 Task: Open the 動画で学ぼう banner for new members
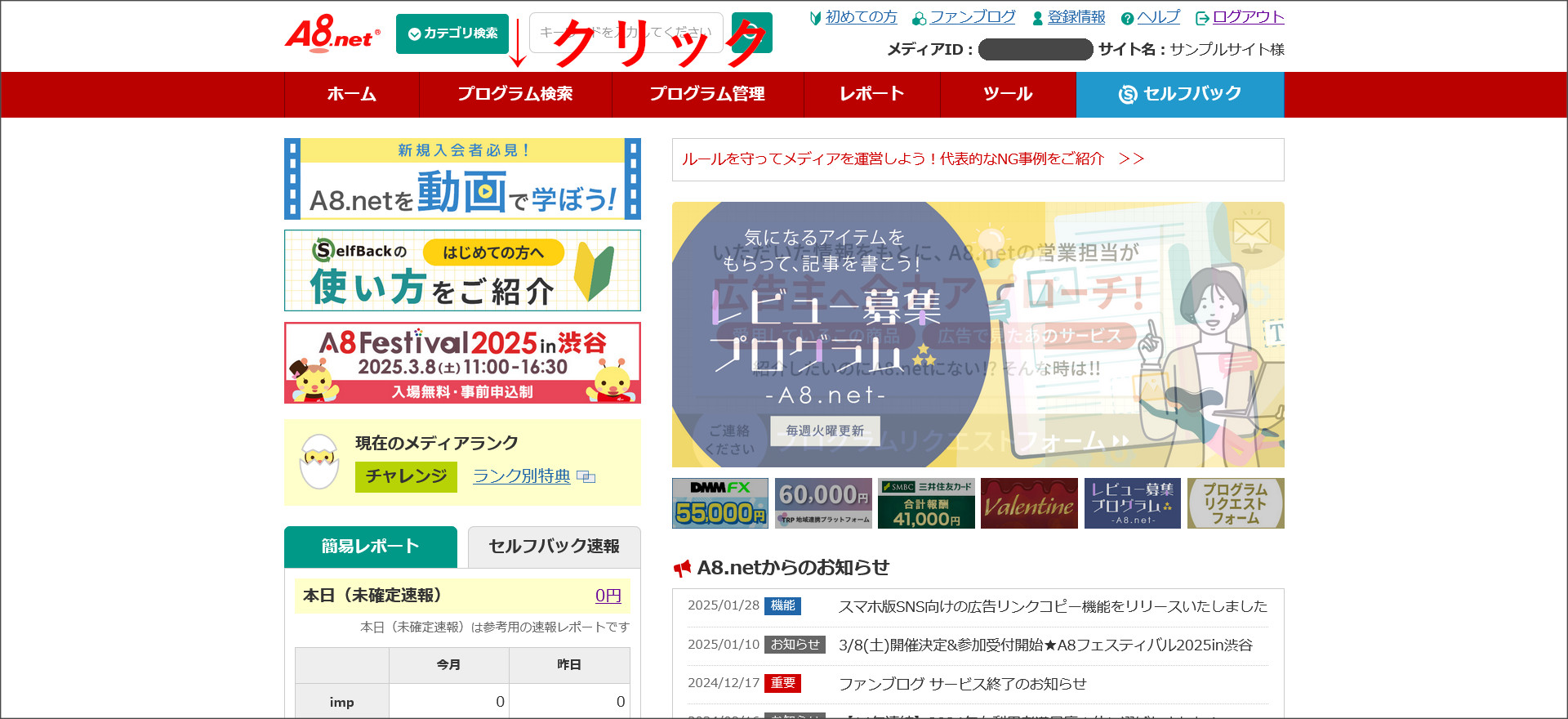point(462,179)
